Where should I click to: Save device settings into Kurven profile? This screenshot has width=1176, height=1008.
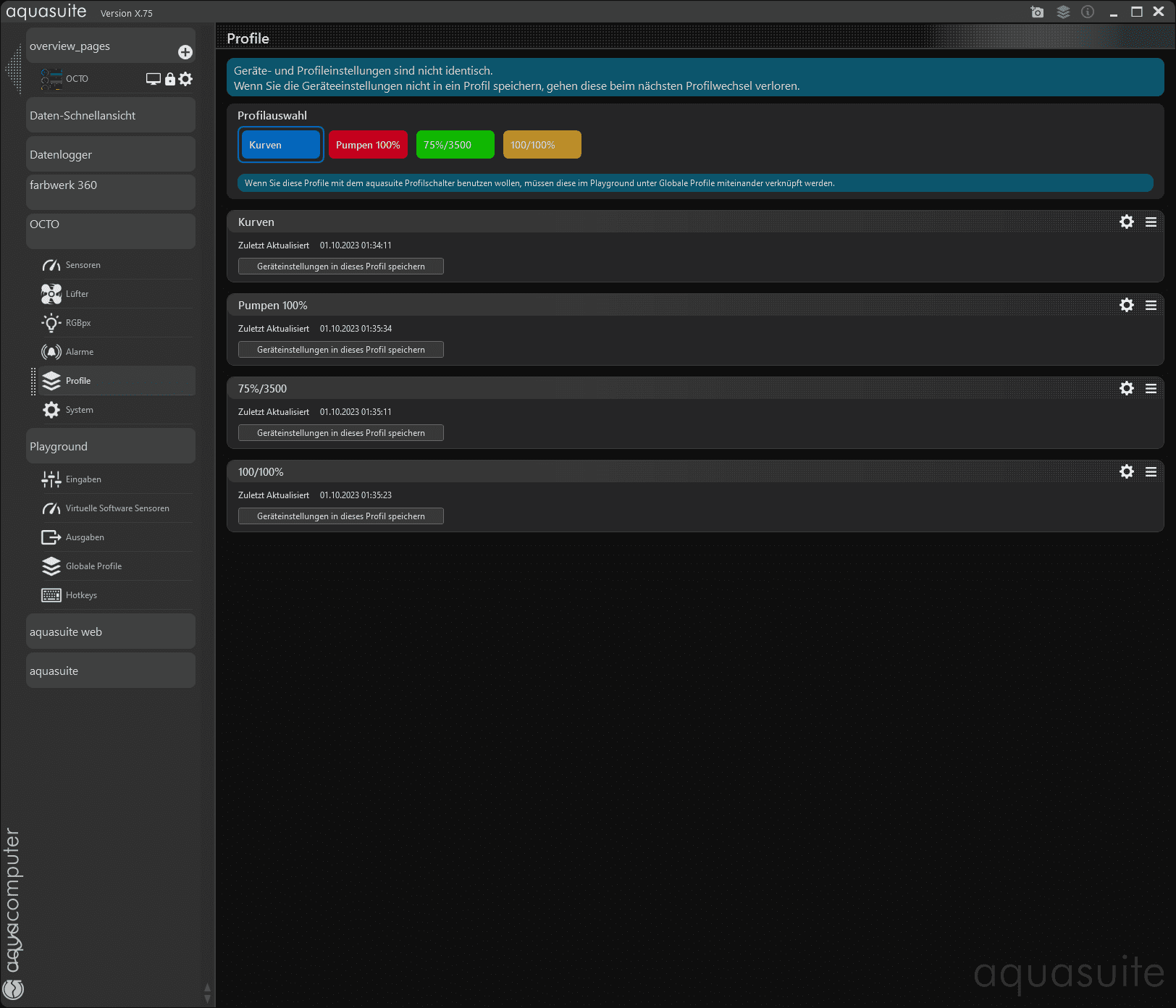(x=341, y=266)
